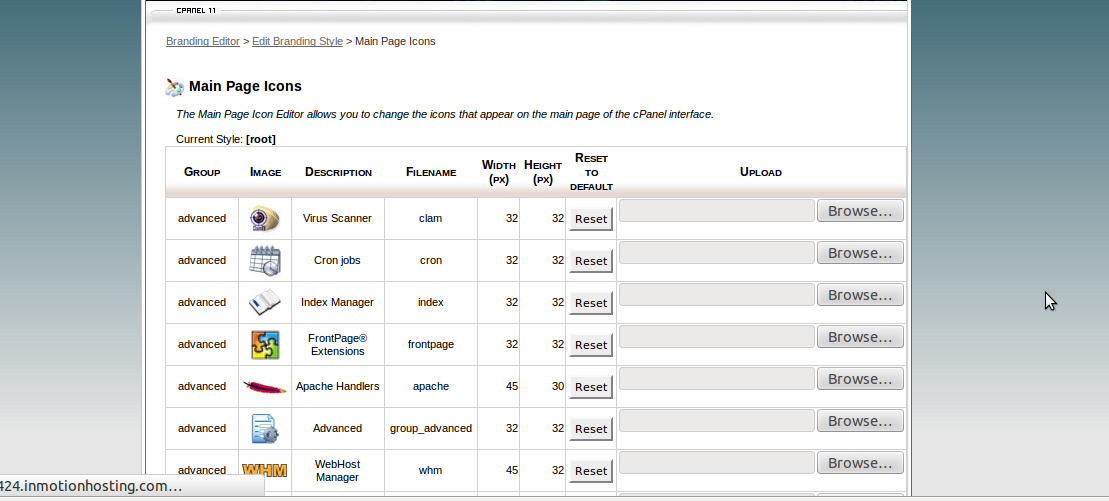Browse to upload an Index Manager icon
Viewport: 1109px width, 501px height.
[860, 295]
